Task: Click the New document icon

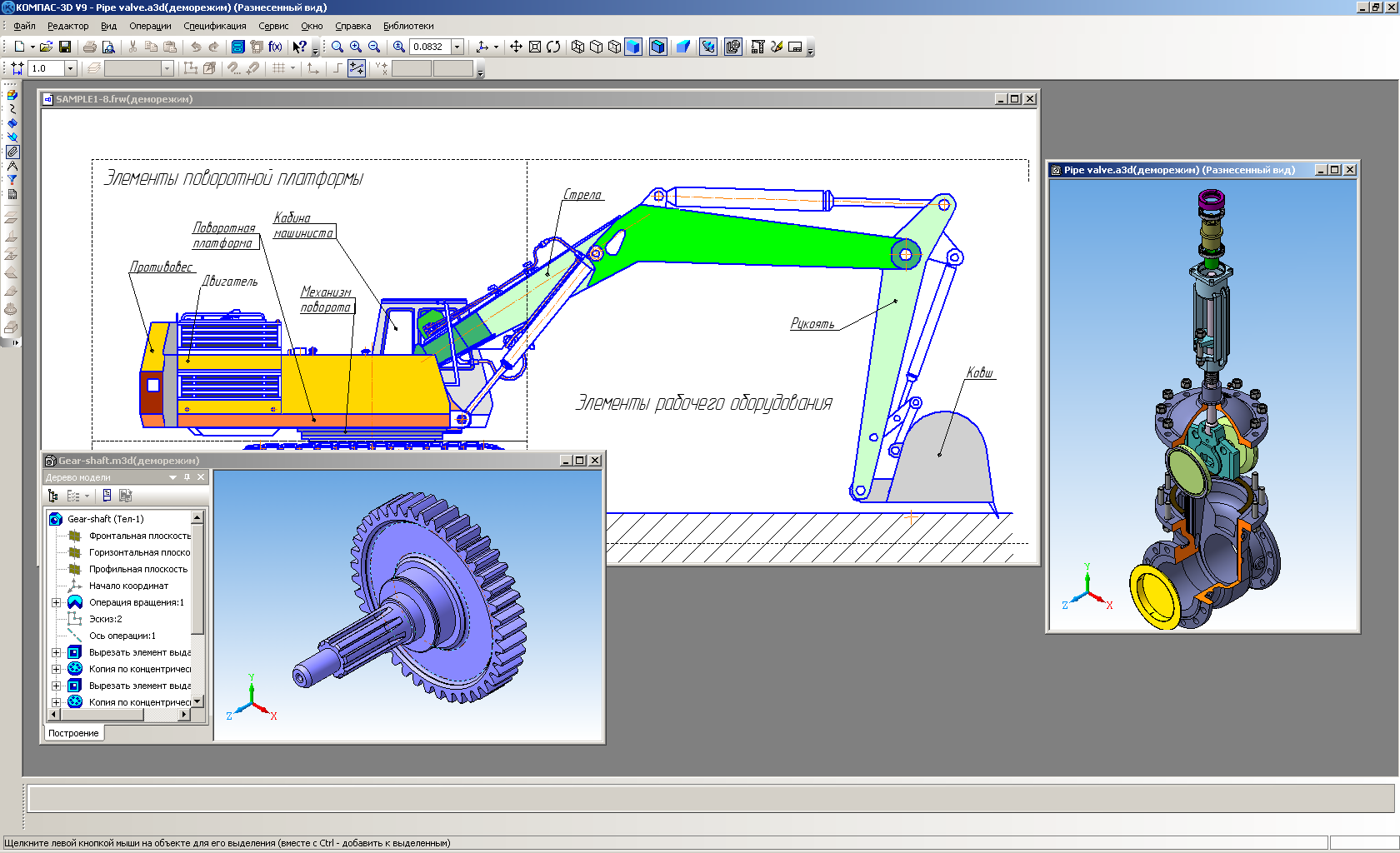Action: [19, 47]
